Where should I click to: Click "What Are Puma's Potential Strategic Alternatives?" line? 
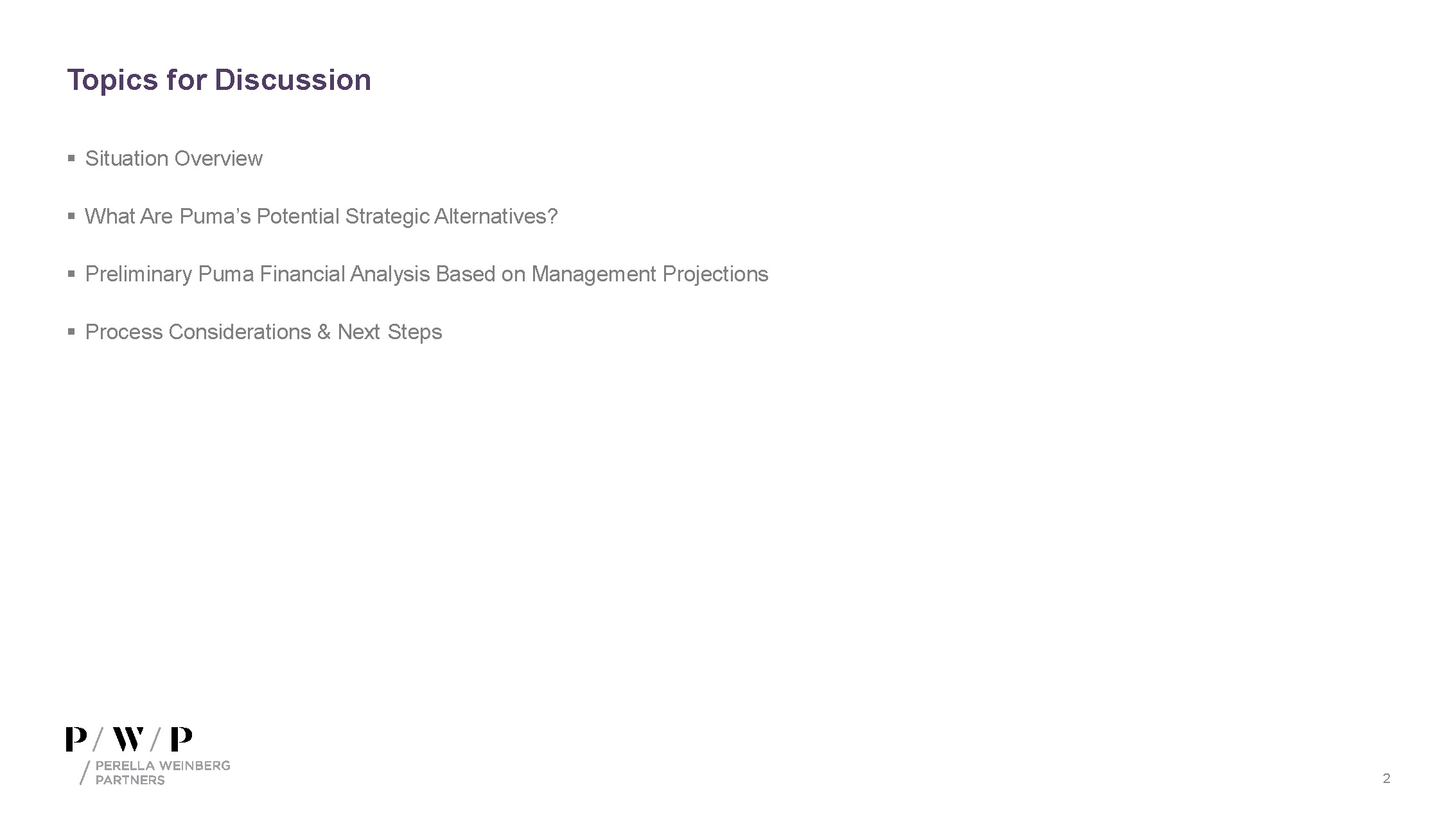pos(321,216)
